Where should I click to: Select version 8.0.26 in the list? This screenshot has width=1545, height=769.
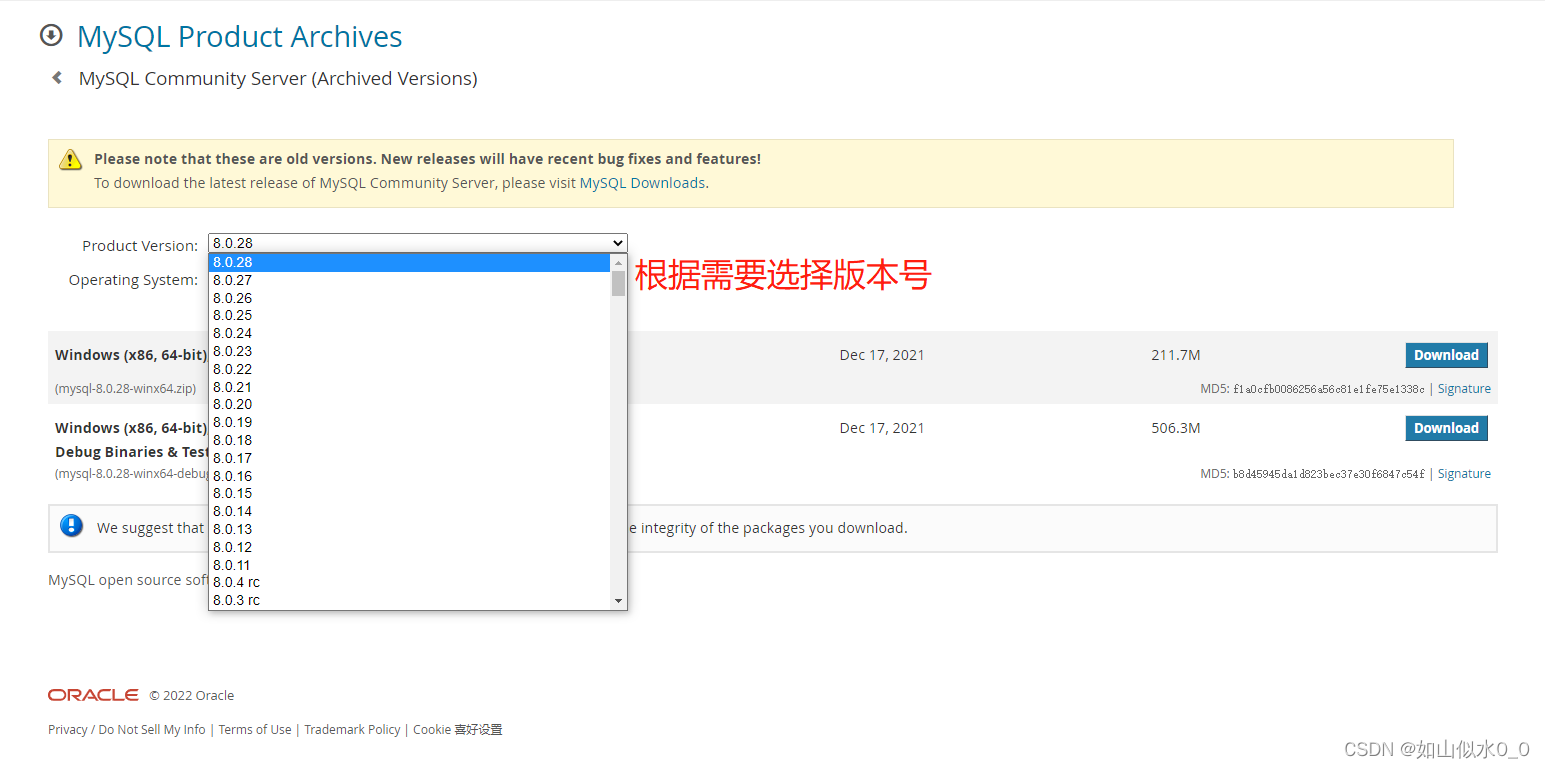pyautogui.click(x=409, y=298)
